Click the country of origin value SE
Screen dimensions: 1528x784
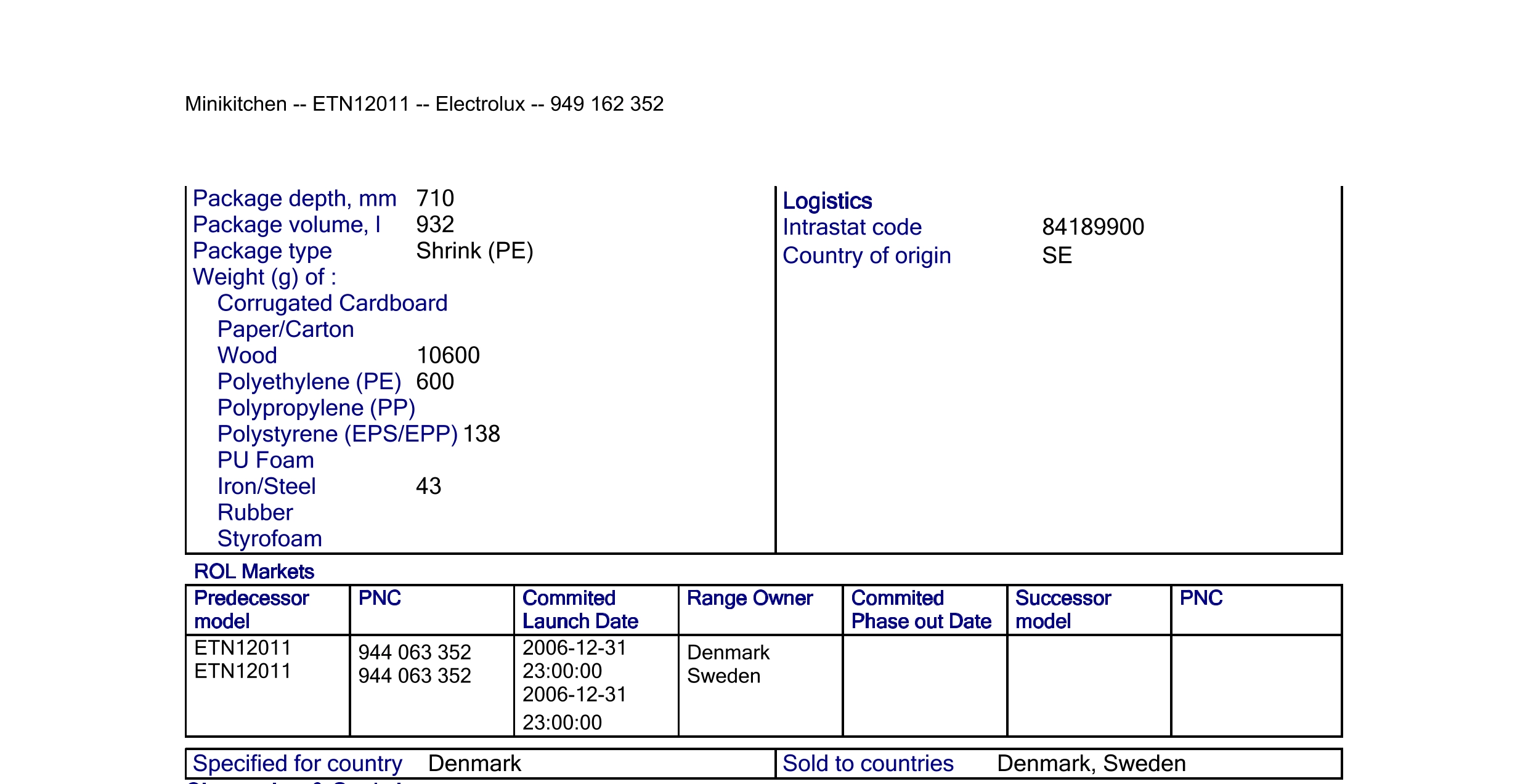pos(1057,256)
